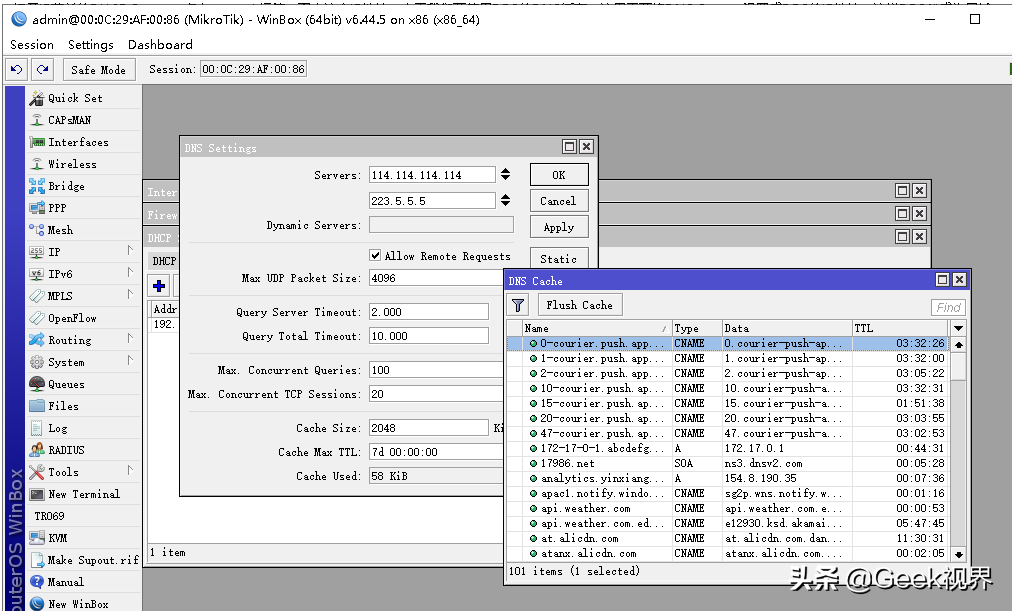Click the undo arrow toolbar icon
The height and width of the screenshot is (611, 1012).
tap(17, 69)
